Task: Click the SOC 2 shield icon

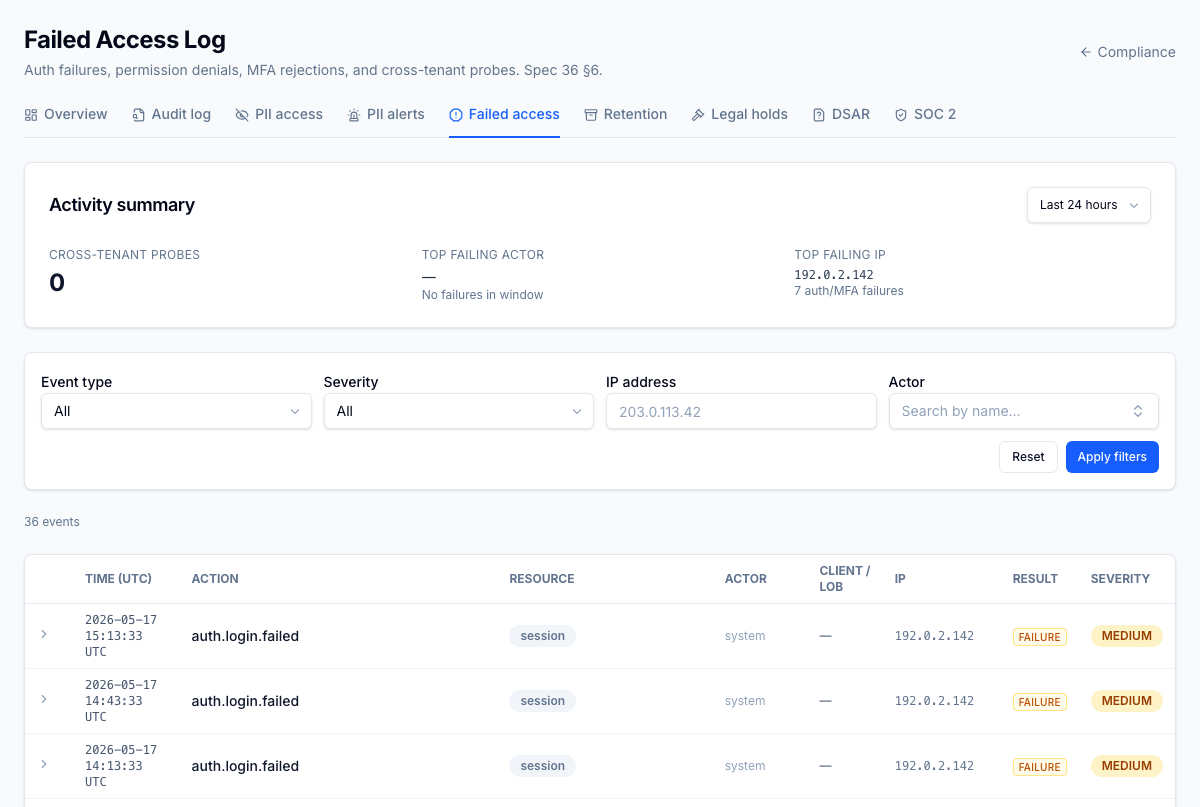Action: [901, 115]
